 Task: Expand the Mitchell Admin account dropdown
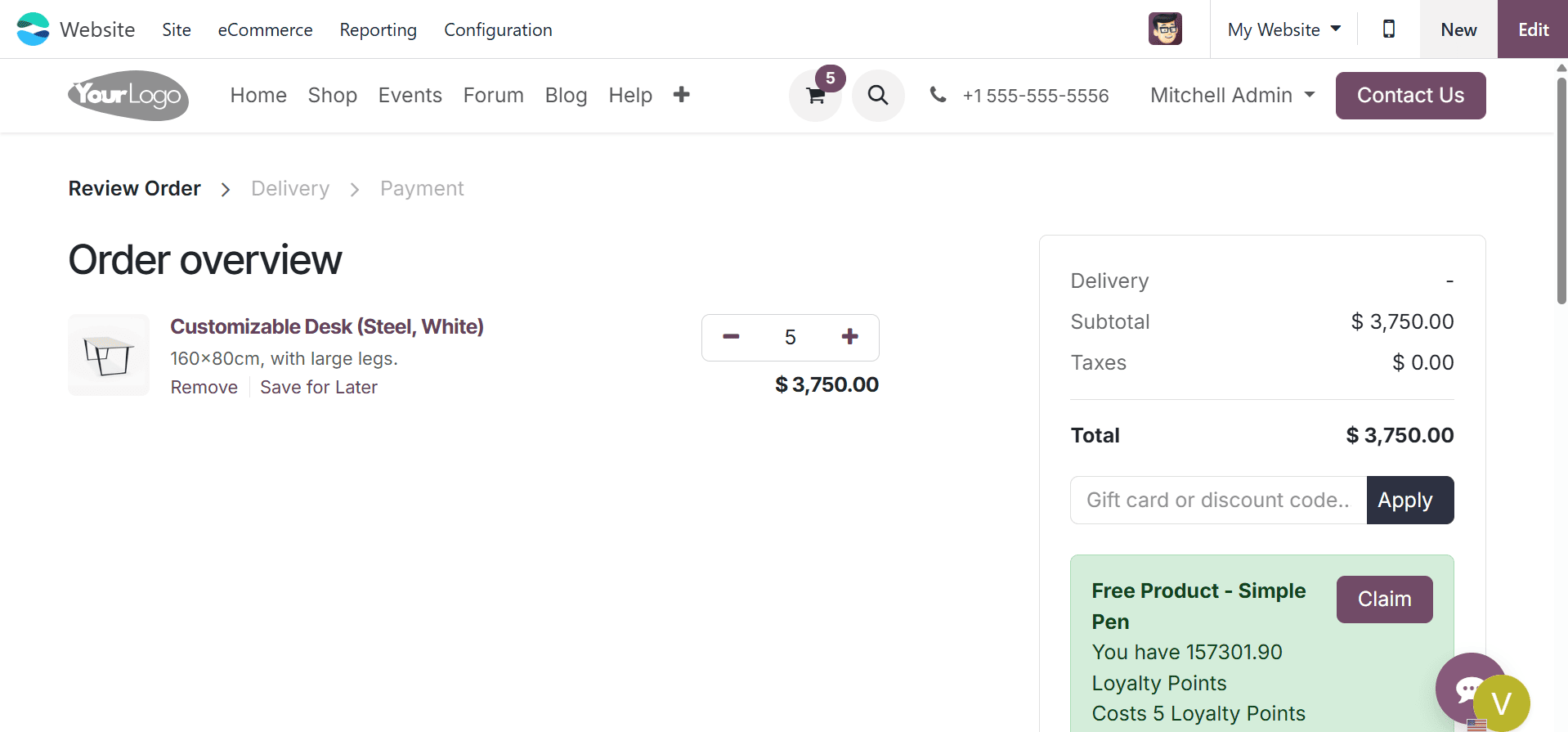tap(1232, 95)
